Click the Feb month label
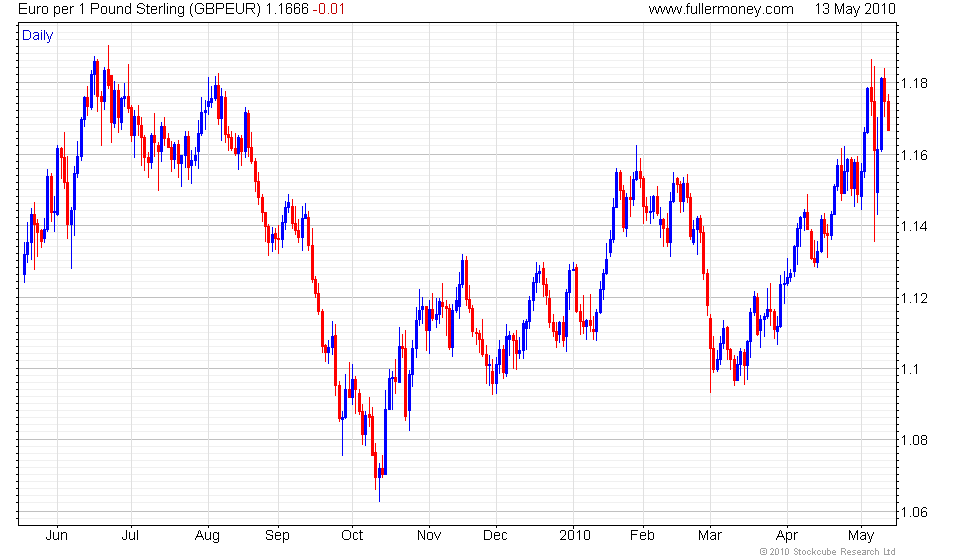 click(x=642, y=536)
